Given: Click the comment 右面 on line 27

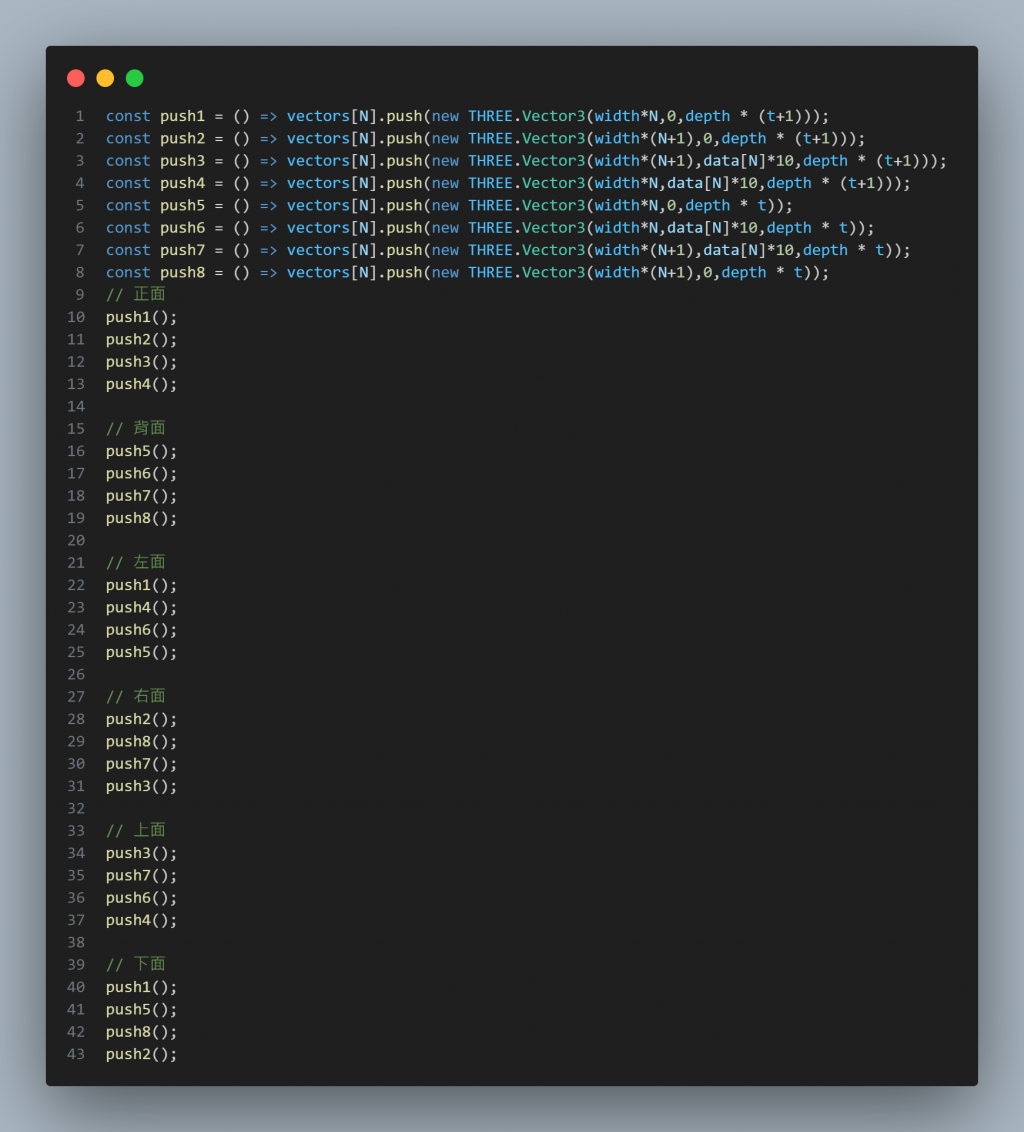Looking at the screenshot, I should pos(136,697).
